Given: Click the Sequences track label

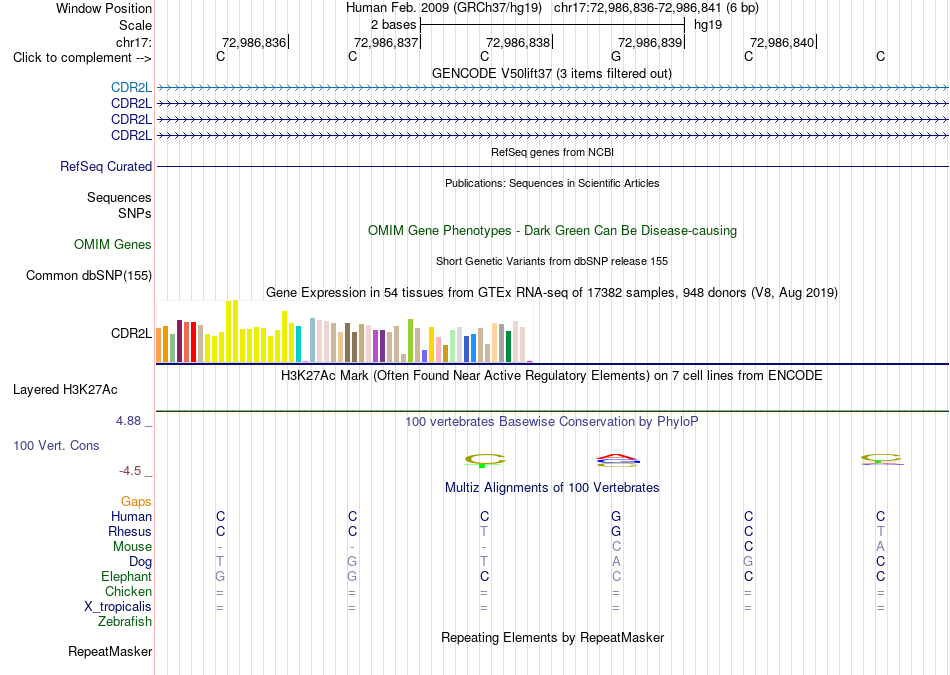Looking at the screenshot, I should pos(119,198).
